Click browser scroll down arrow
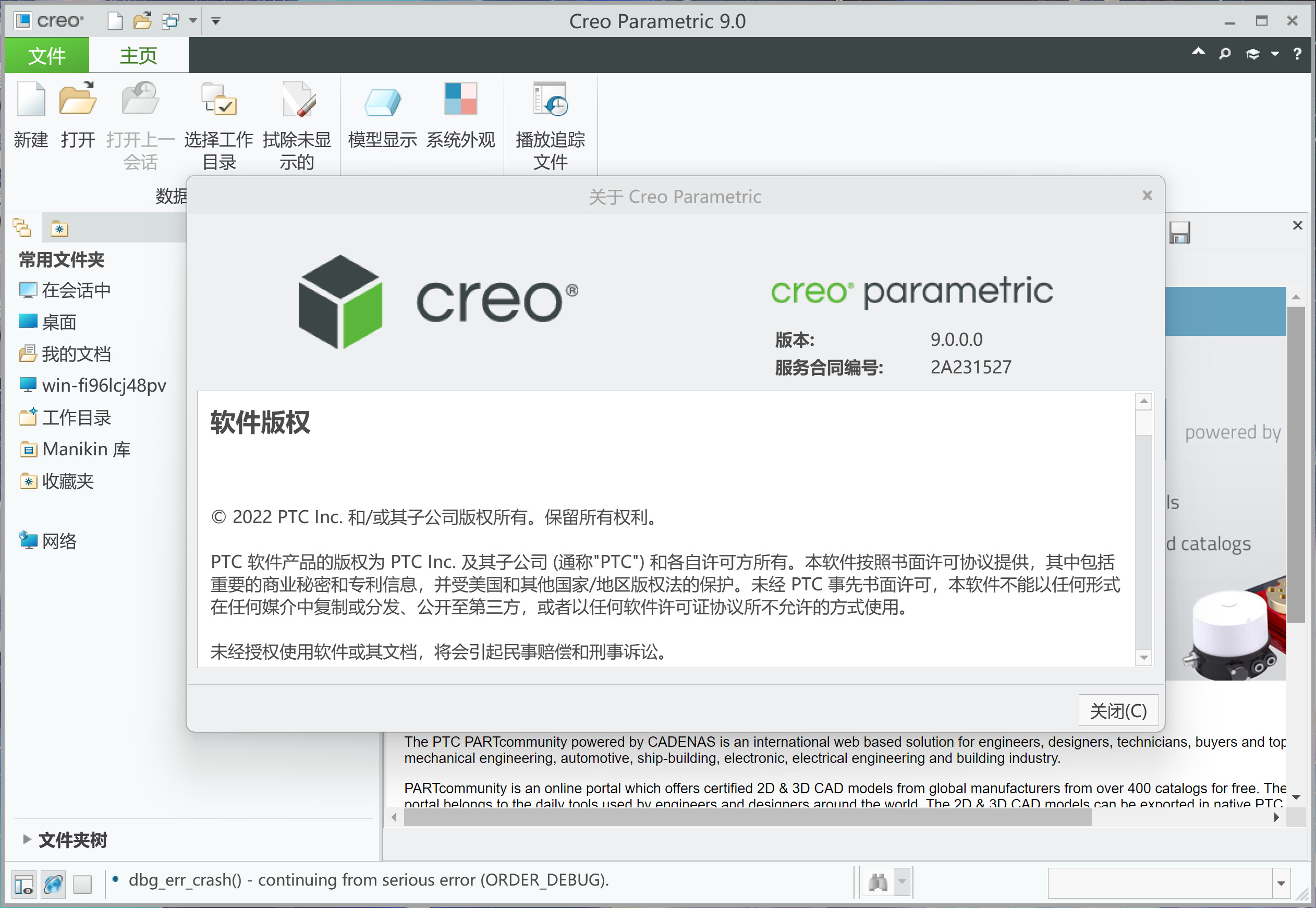 pos(1296,797)
